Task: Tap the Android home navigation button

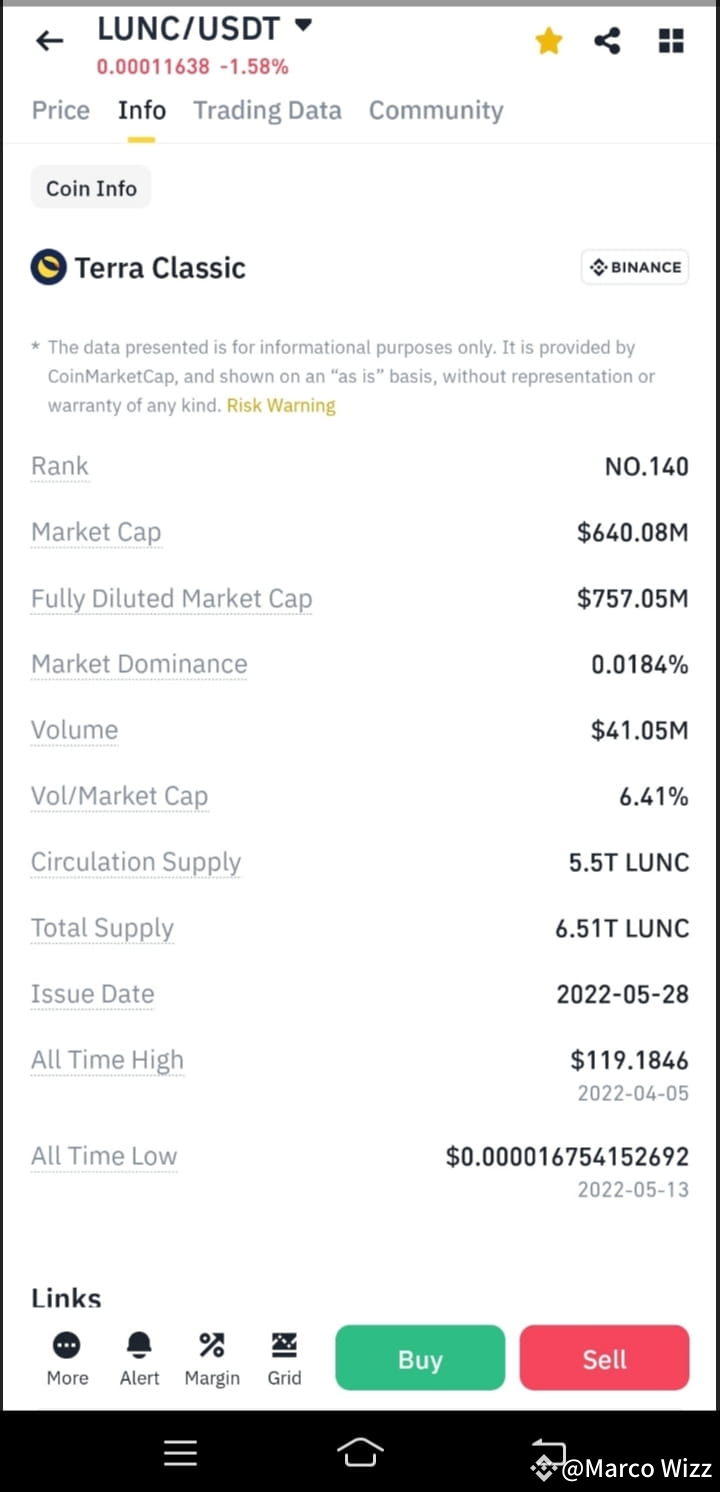Action: 360,1452
